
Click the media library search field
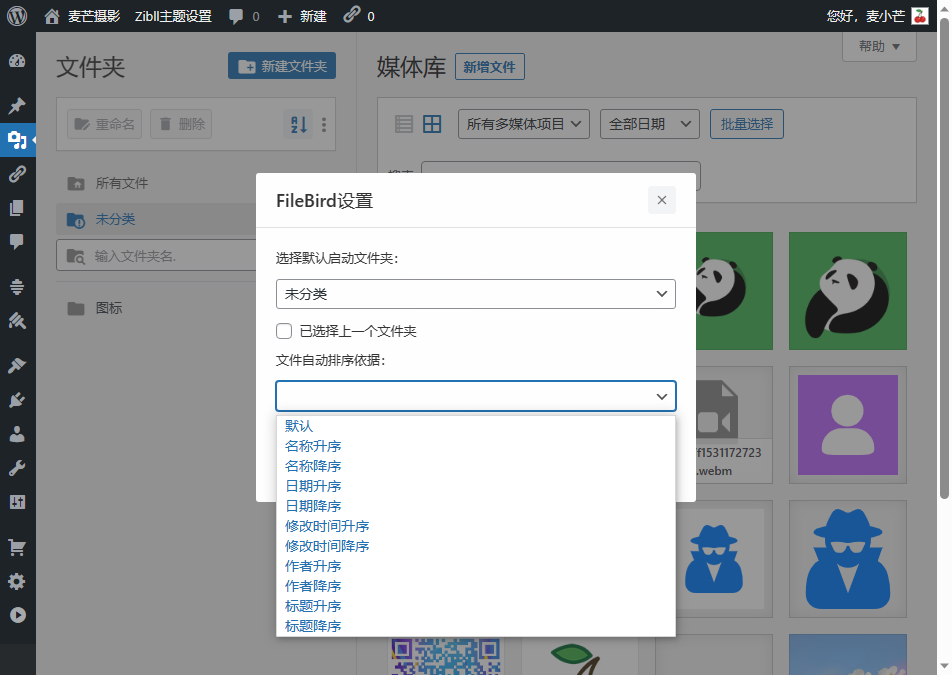point(561,176)
